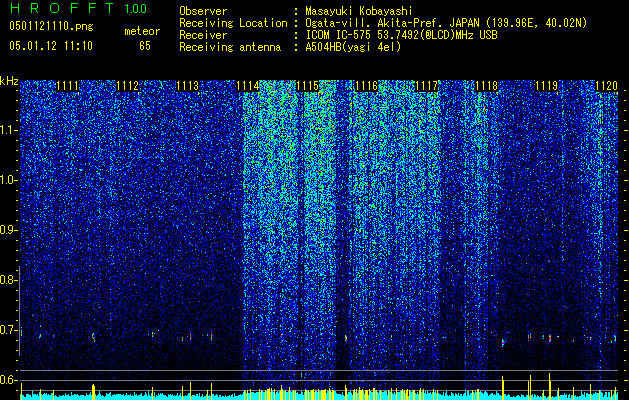Viewport: 629px width, 400px height.
Task: Click time marker 1118
Action: tap(487, 86)
